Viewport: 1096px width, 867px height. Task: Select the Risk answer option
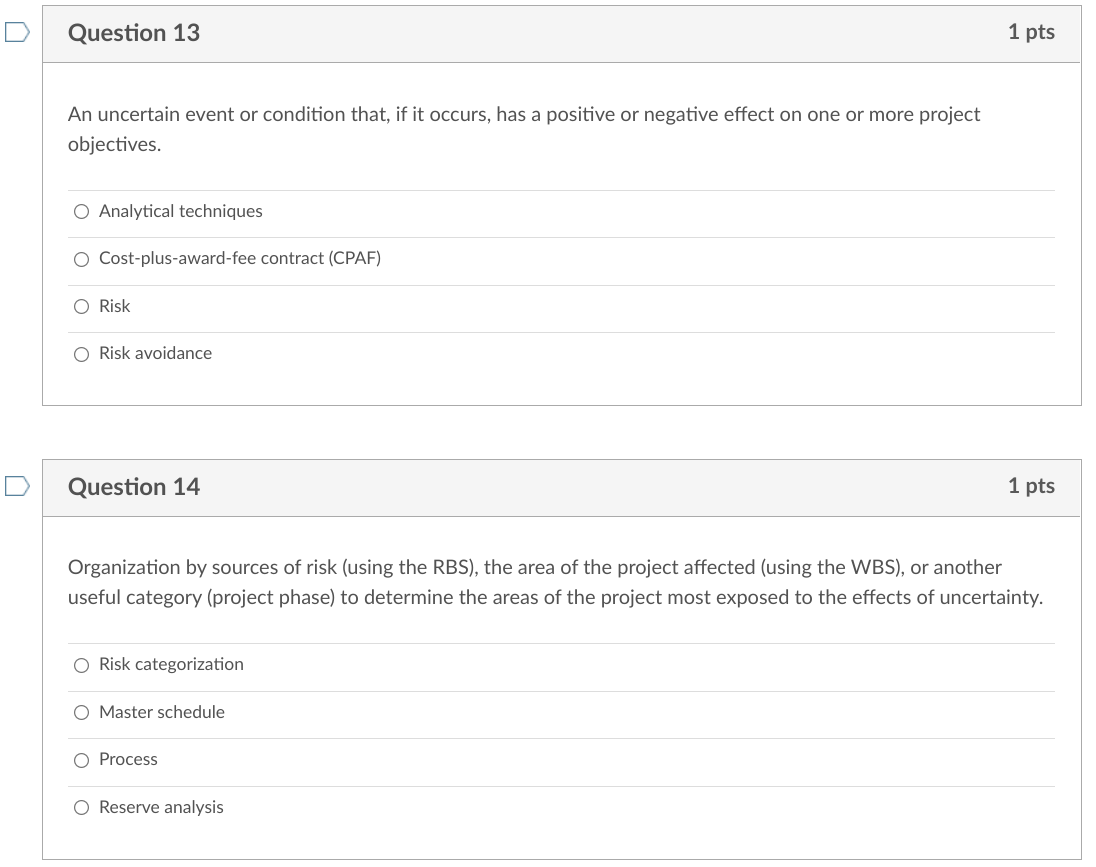click(81, 306)
